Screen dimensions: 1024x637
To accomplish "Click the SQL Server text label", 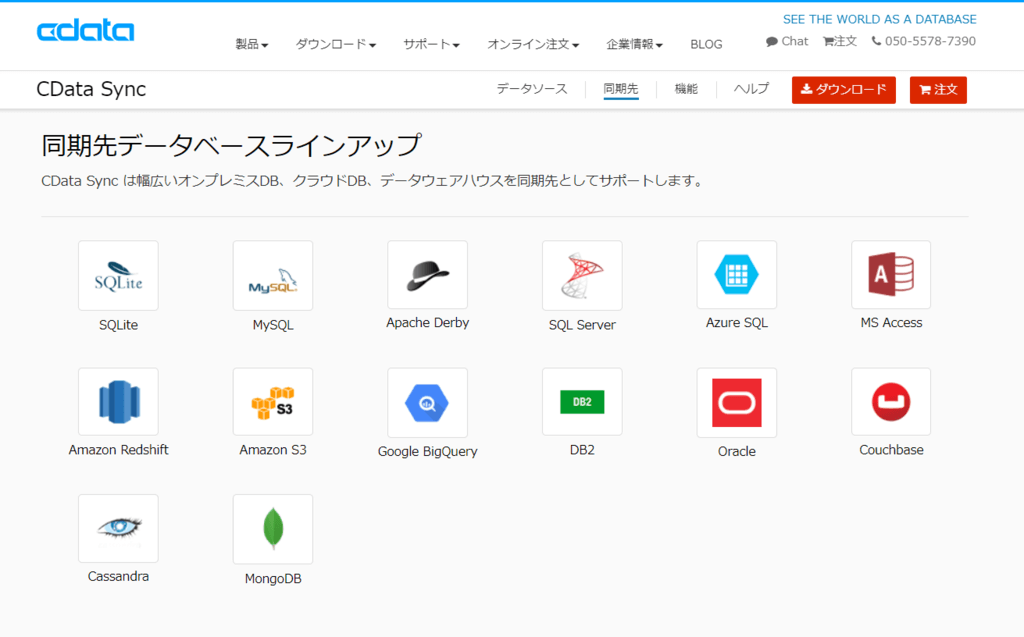I will (582, 325).
